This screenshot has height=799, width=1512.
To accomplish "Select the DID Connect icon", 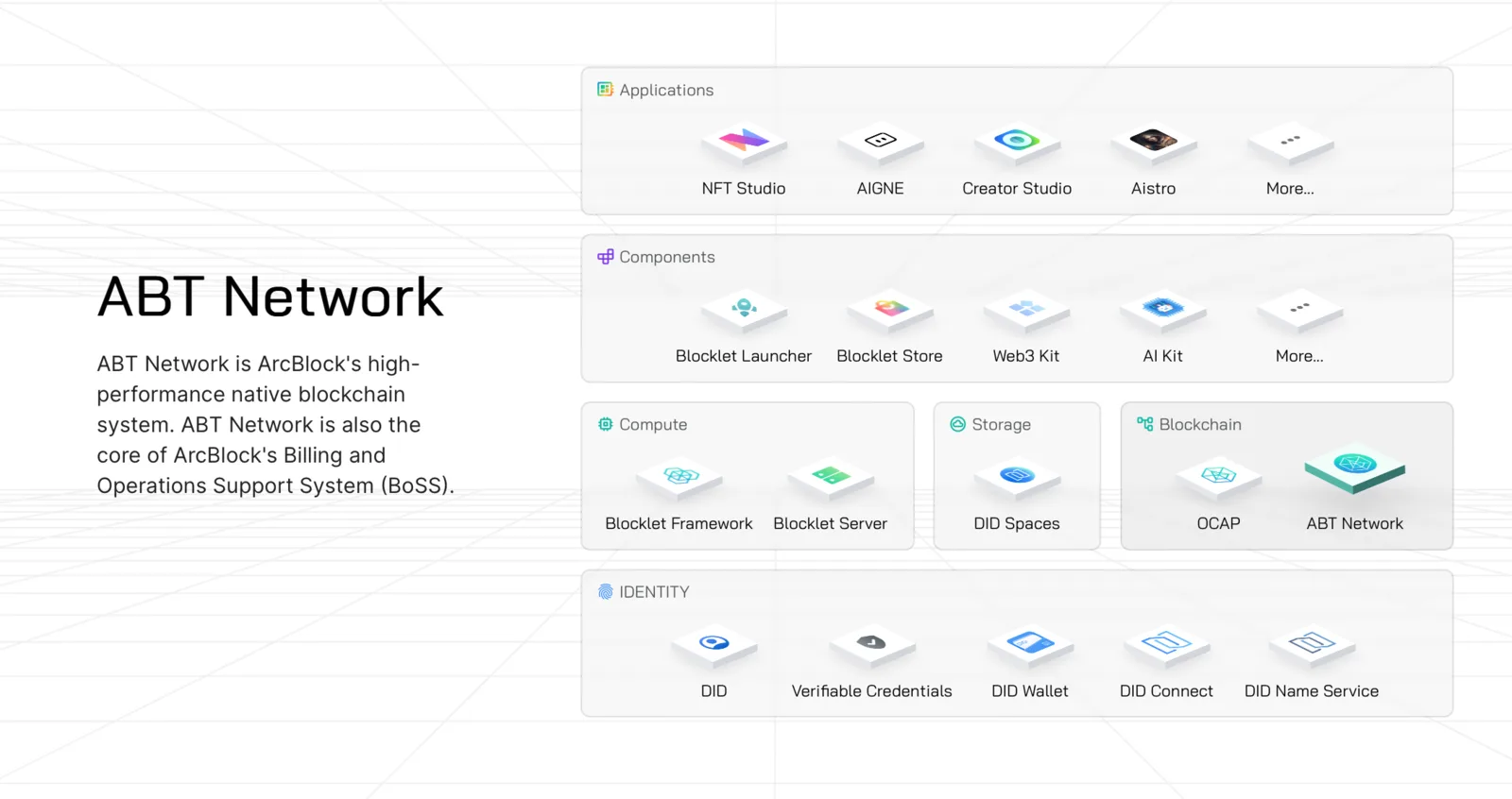I will 1166,646.
